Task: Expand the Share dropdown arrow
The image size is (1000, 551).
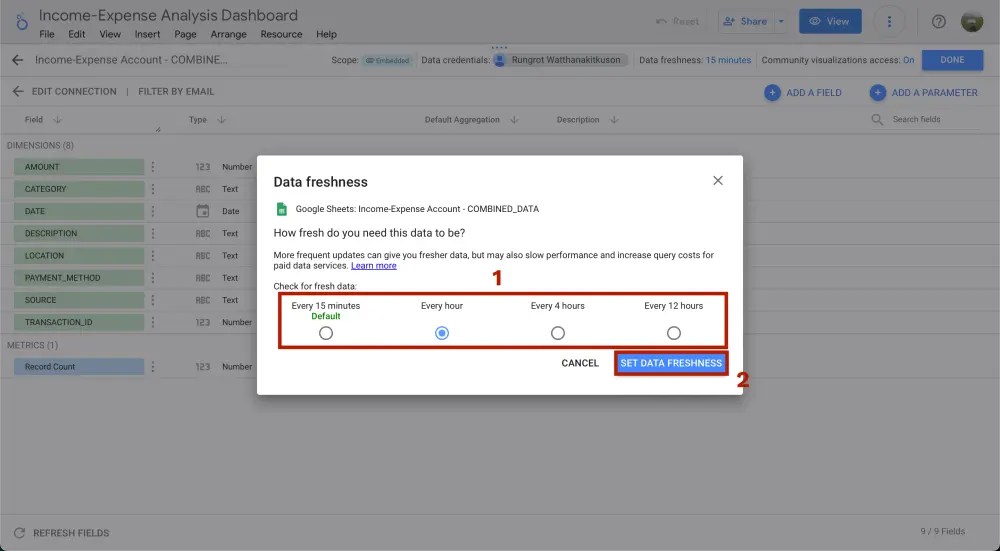Action: [781, 21]
